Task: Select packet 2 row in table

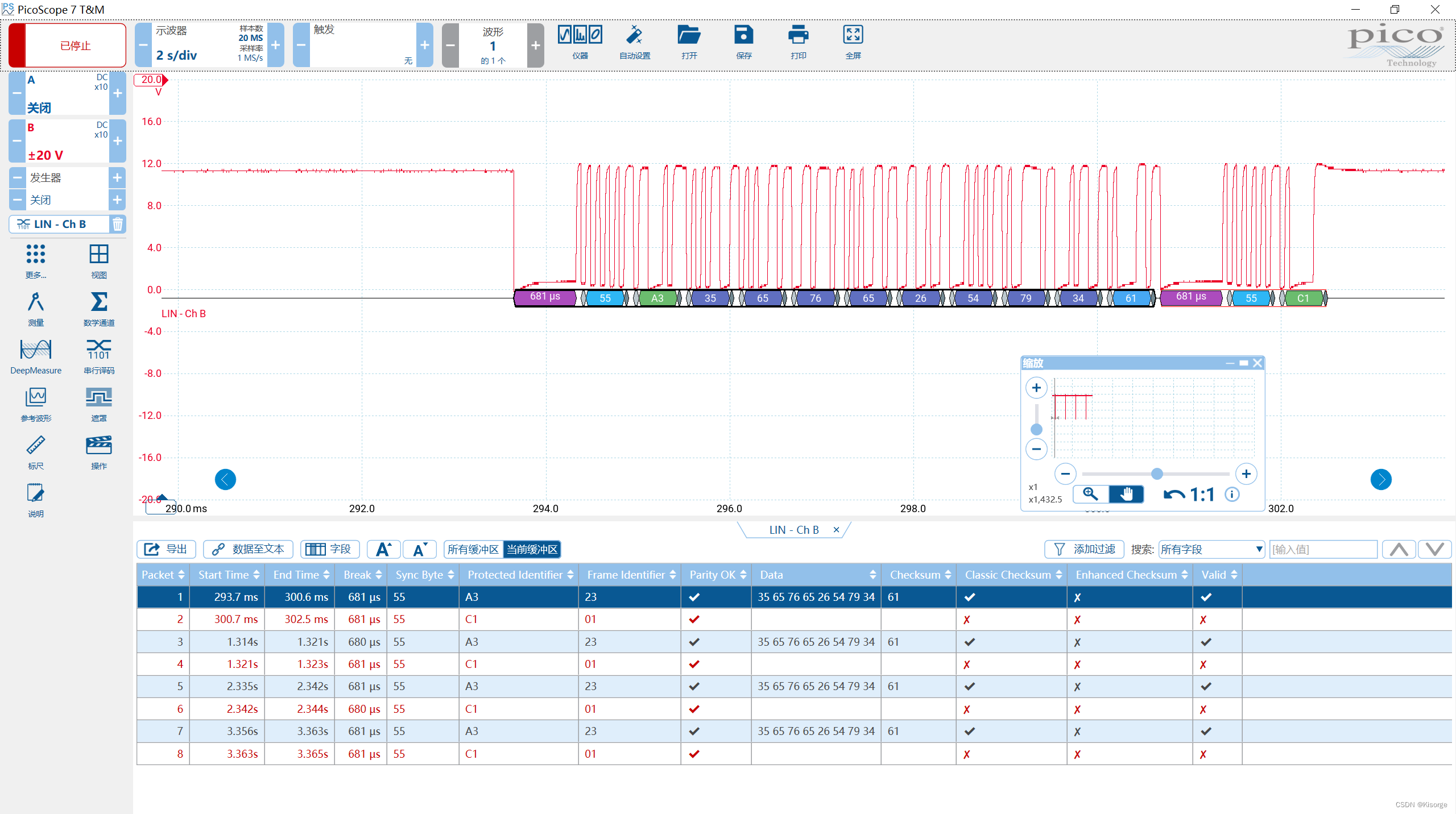Action: click(794, 619)
